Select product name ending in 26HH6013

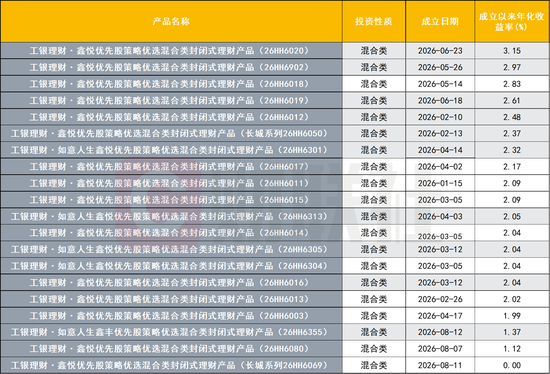pos(169,299)
